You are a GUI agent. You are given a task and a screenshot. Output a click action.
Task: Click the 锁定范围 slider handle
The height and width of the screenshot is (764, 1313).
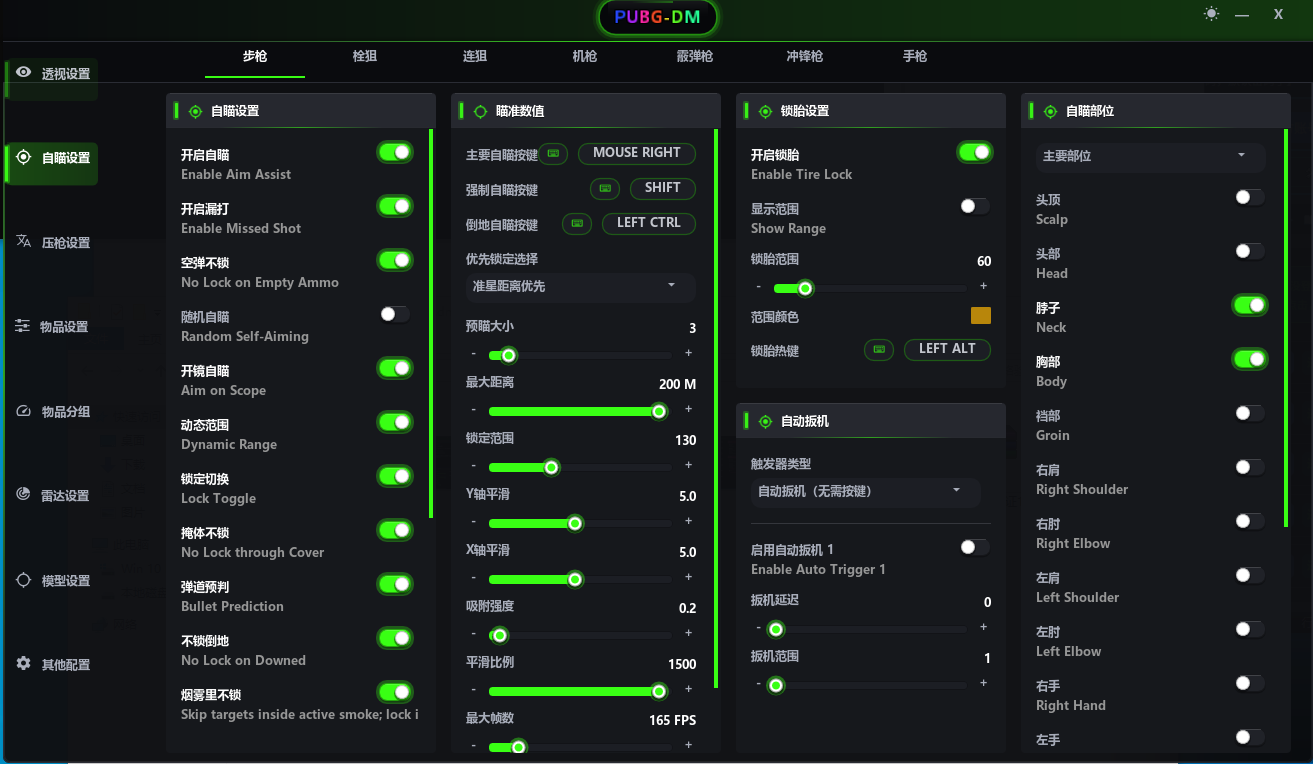551,467
